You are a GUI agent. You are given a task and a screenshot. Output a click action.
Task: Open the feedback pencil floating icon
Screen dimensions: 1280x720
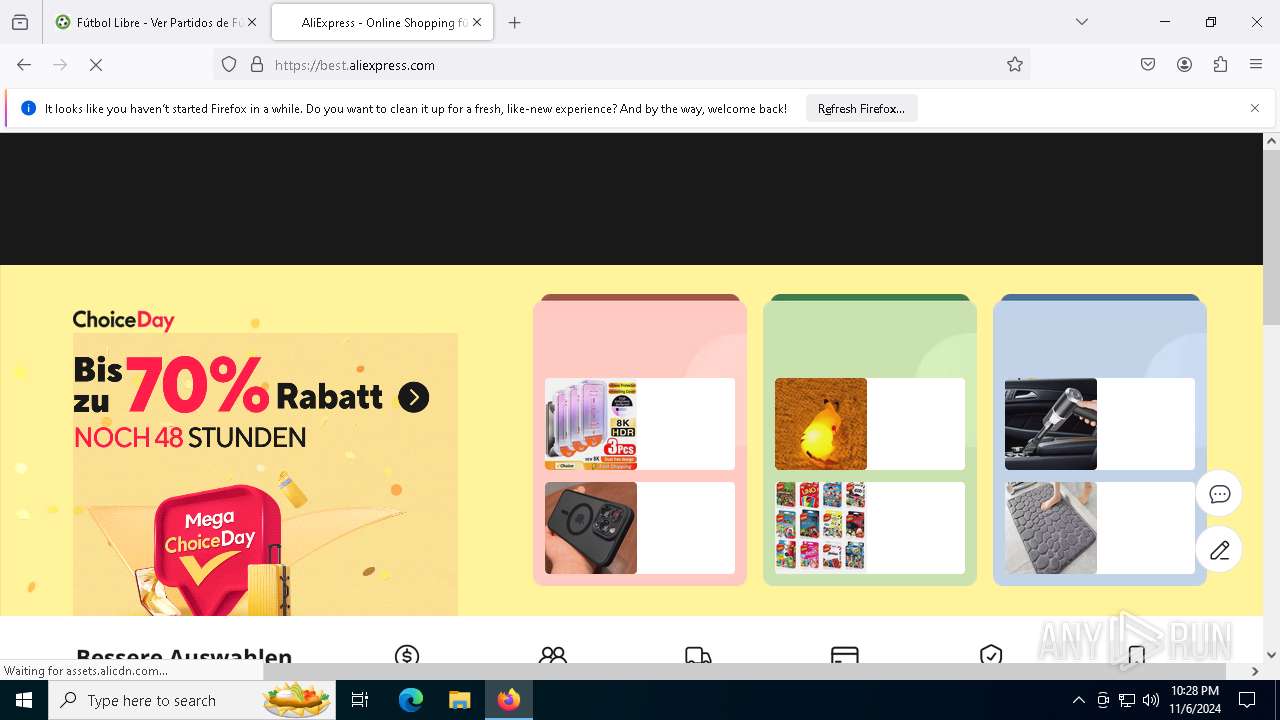(1219, 550)
